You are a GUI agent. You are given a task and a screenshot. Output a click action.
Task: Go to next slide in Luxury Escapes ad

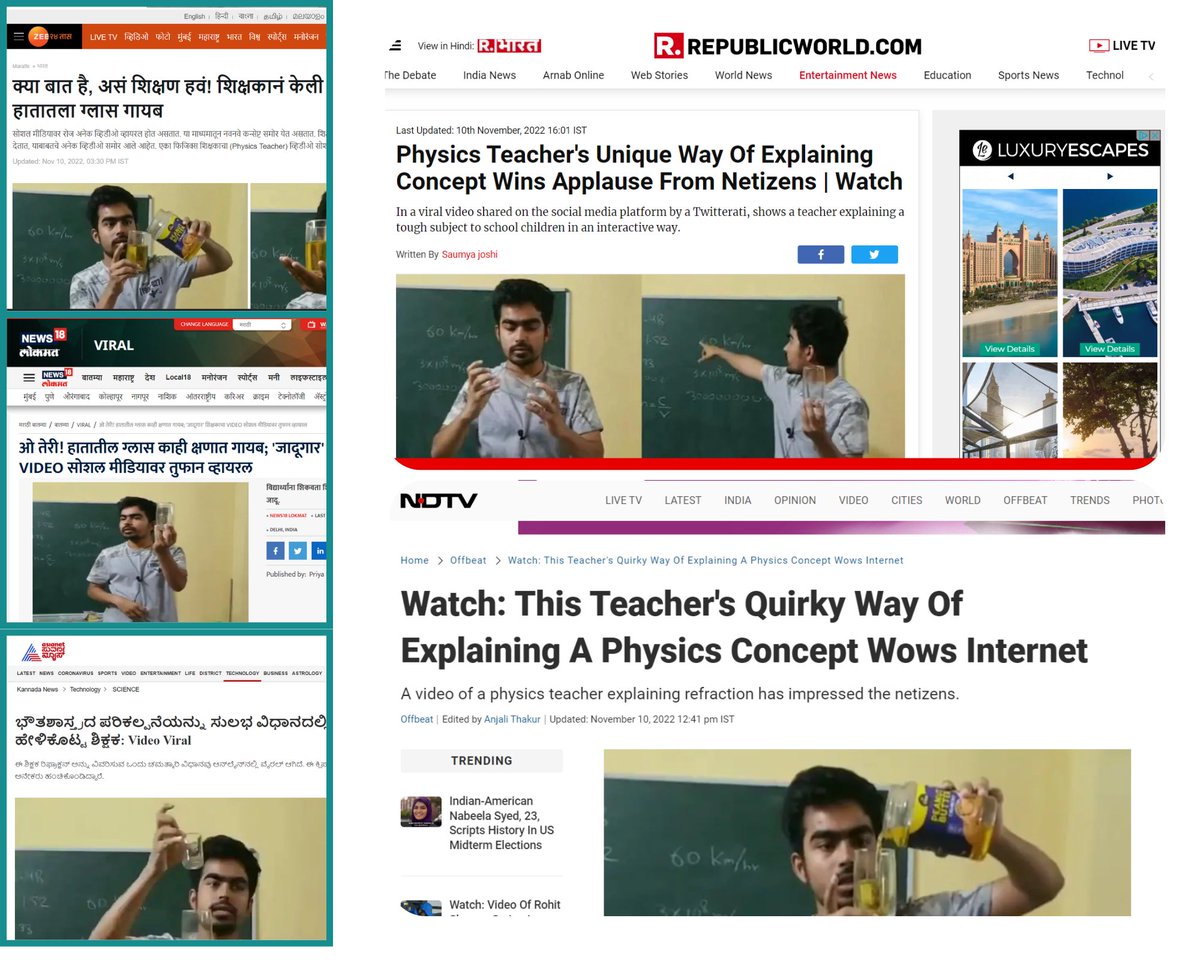pos(1110,177)
